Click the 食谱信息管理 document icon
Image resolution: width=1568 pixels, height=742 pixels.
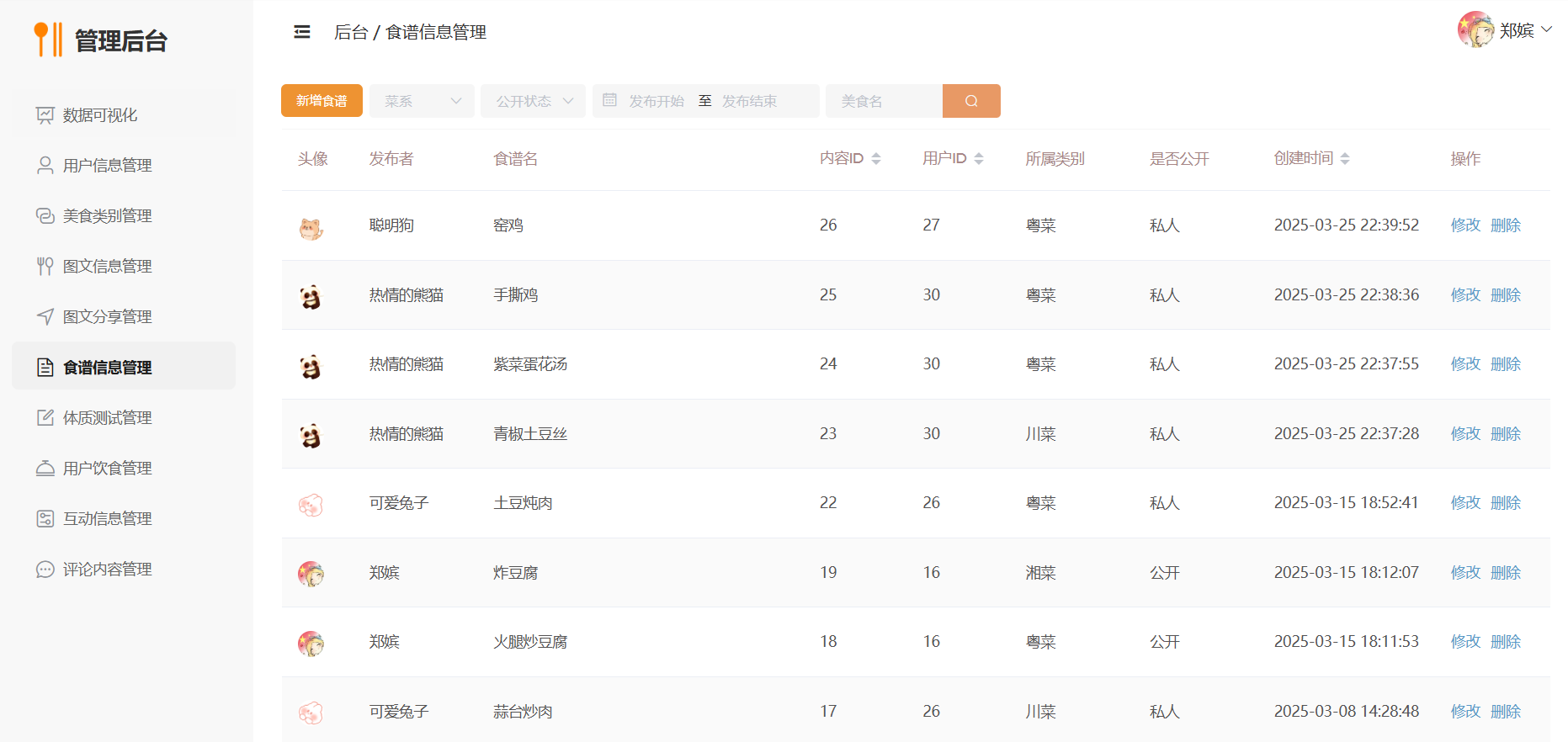pyautogui.click(x=45, y=368)
